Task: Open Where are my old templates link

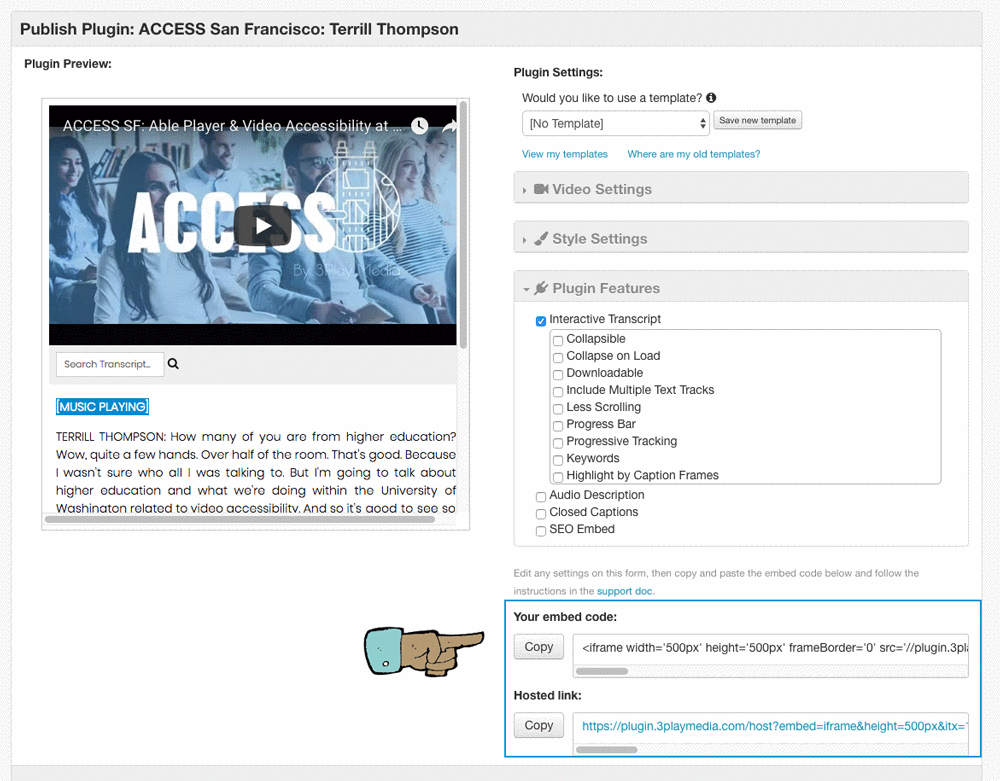Action: coord(693,154)
